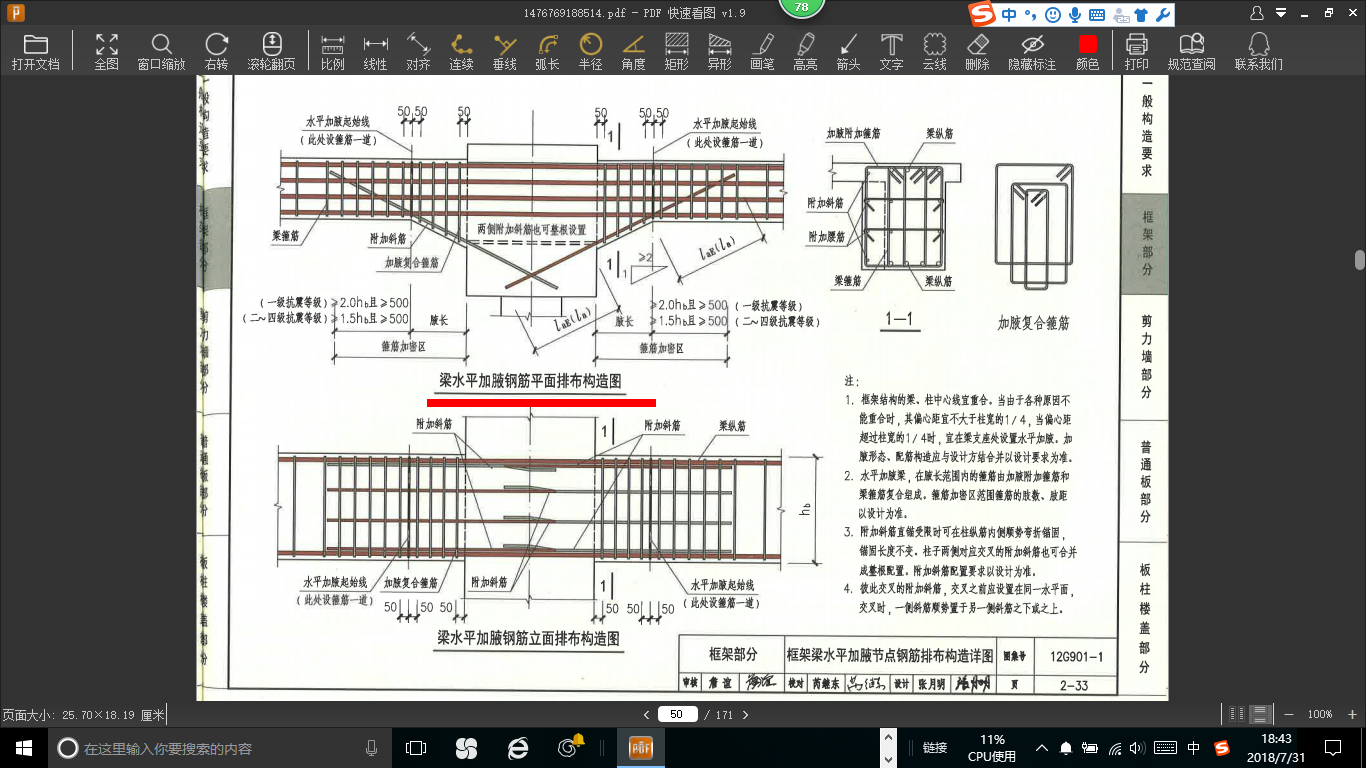This screenshot has height=768, width=1366.
Task: Select the perpendicular 垂线 tool
Action: point(505,52)
